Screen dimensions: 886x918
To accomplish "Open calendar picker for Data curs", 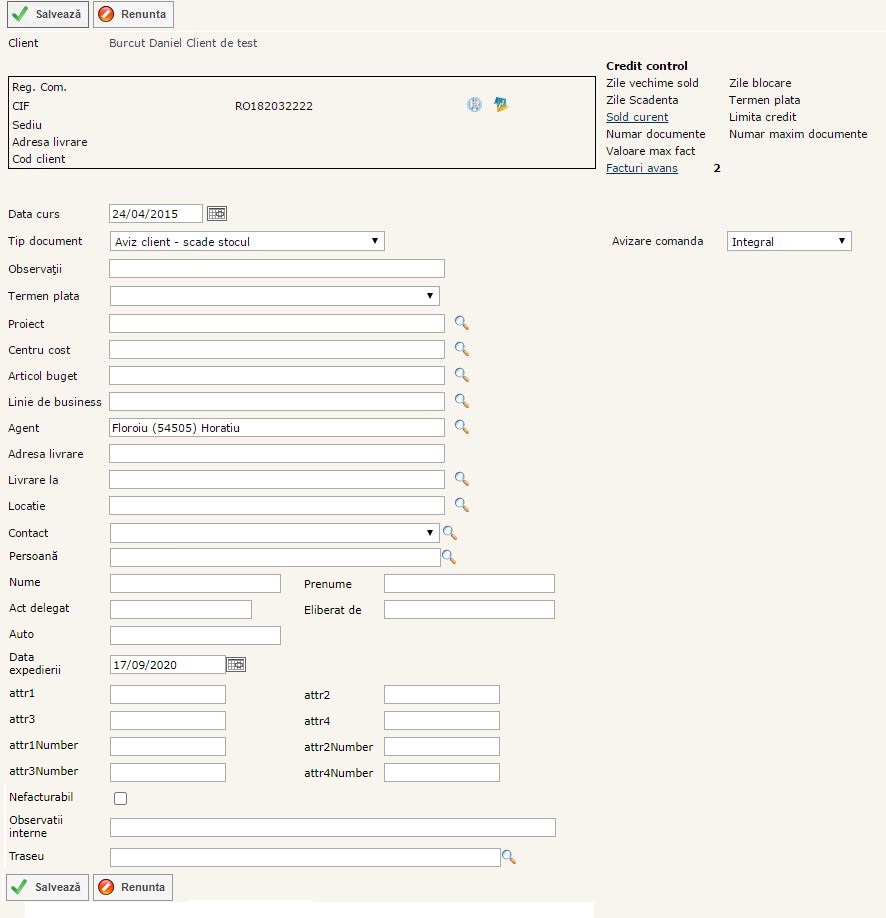I will pos(217,213).
